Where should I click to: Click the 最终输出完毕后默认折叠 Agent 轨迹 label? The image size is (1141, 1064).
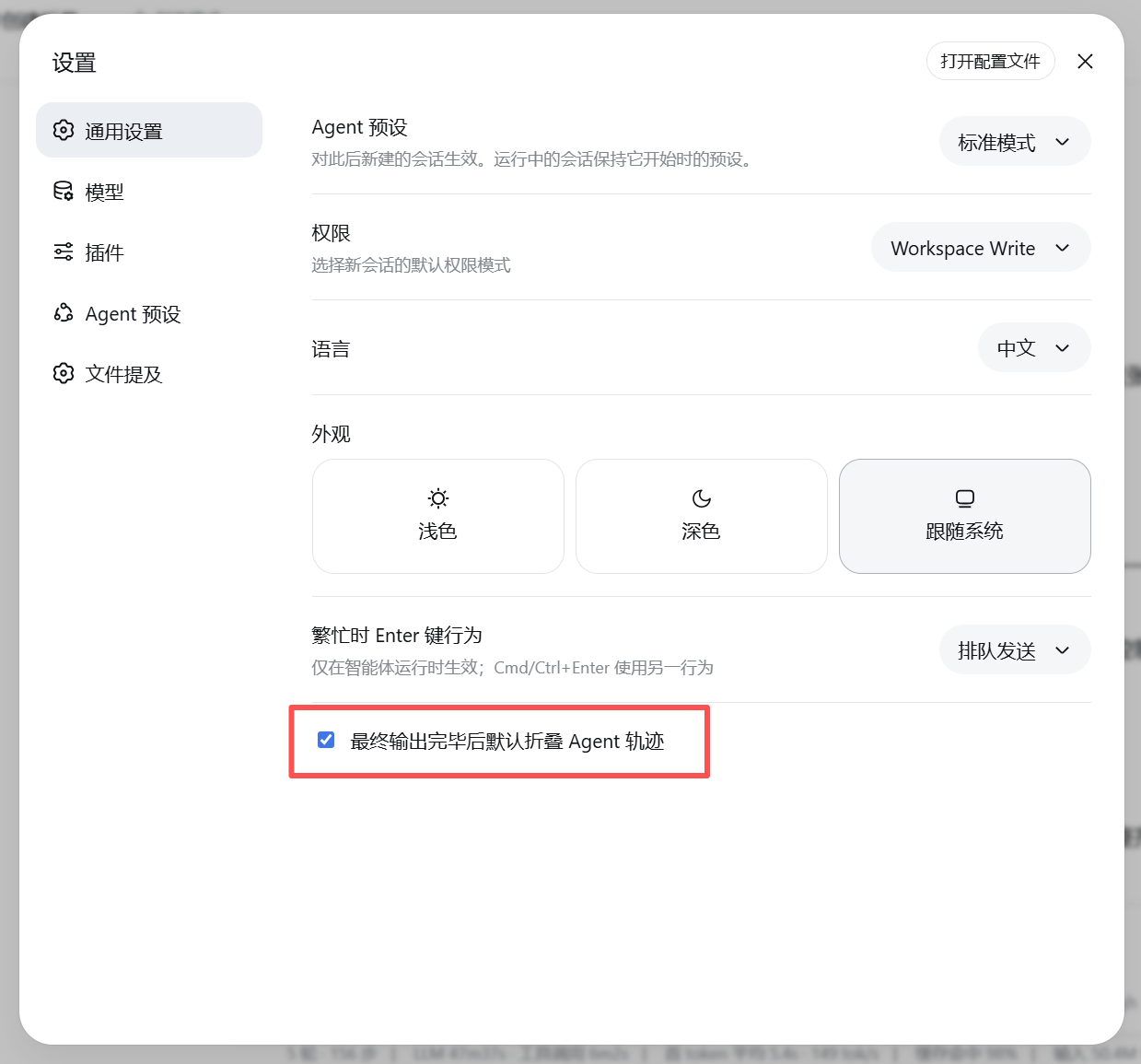507,742
